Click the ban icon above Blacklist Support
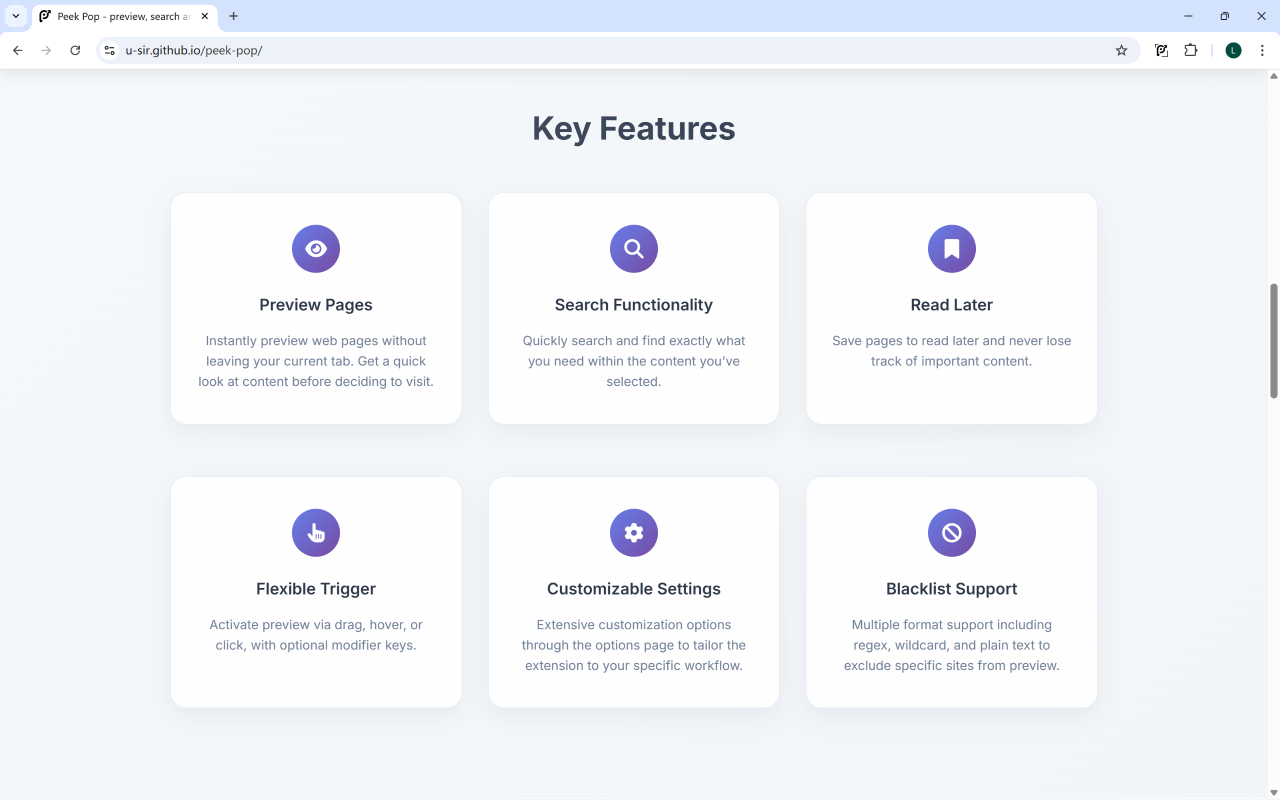The image size is (1280, 800). click(x=952, y=533)
